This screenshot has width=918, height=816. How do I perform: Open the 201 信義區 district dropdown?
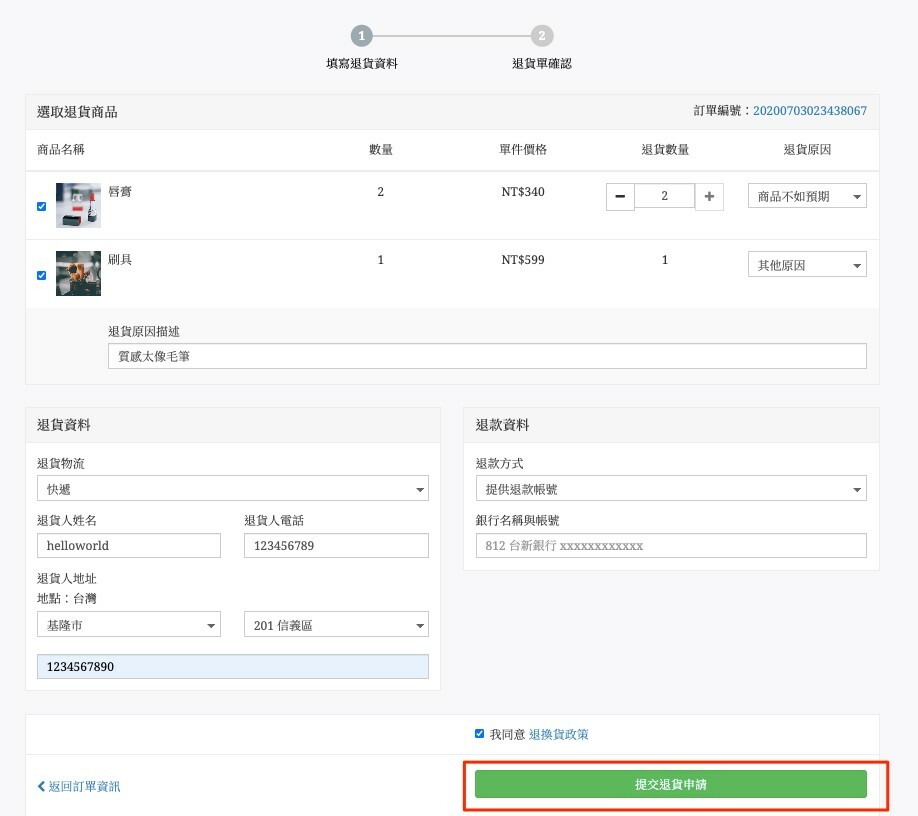(336, 625)
